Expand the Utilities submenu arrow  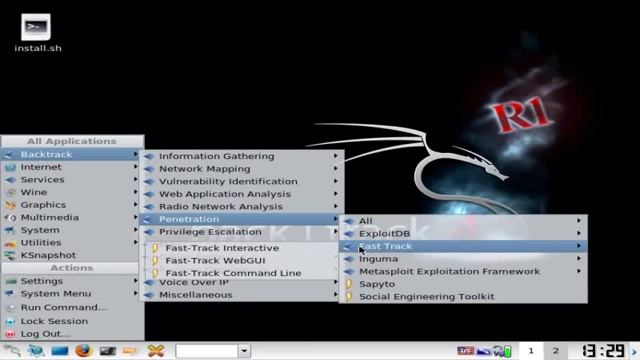pos(135,242)
